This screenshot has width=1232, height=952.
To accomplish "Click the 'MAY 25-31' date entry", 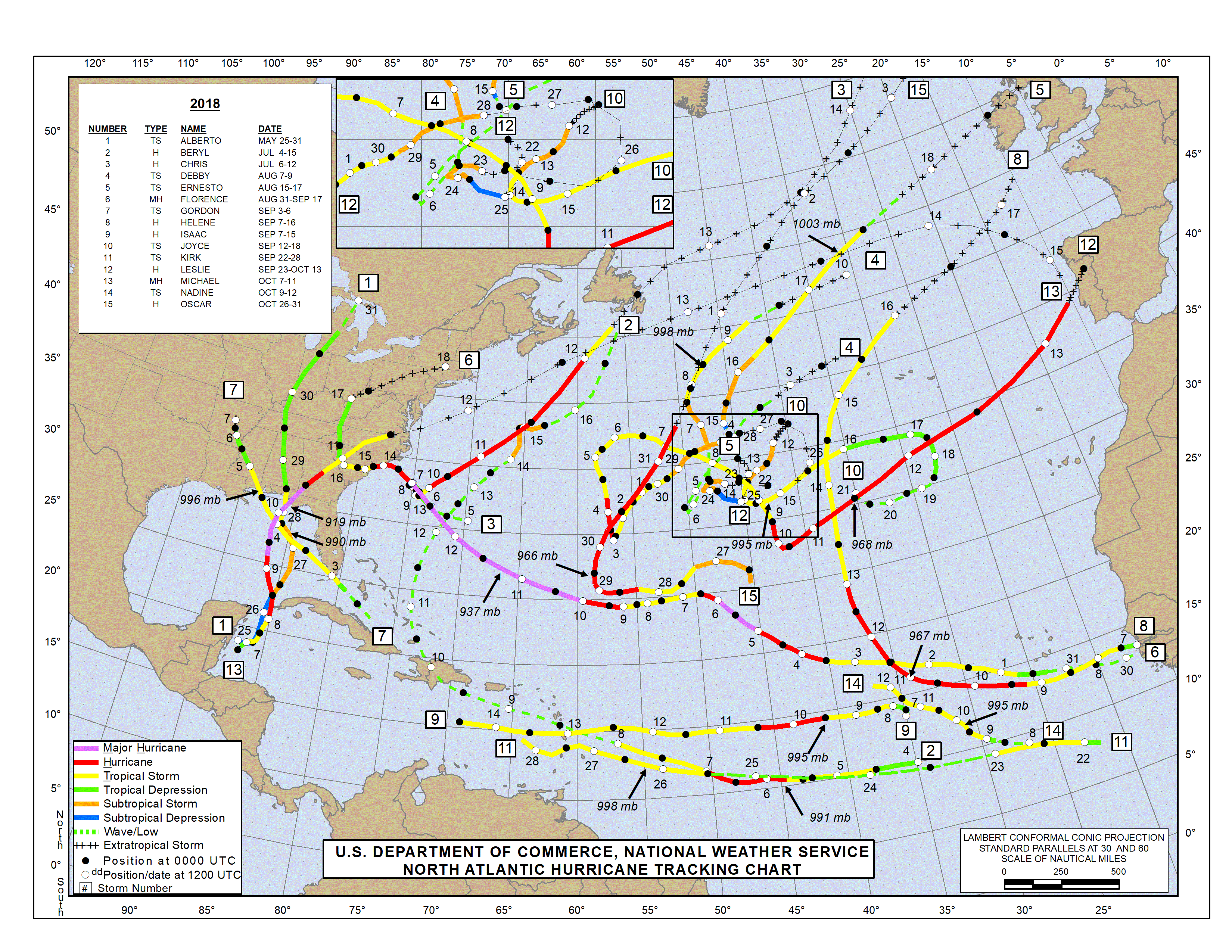I will [x=280, y=140].
